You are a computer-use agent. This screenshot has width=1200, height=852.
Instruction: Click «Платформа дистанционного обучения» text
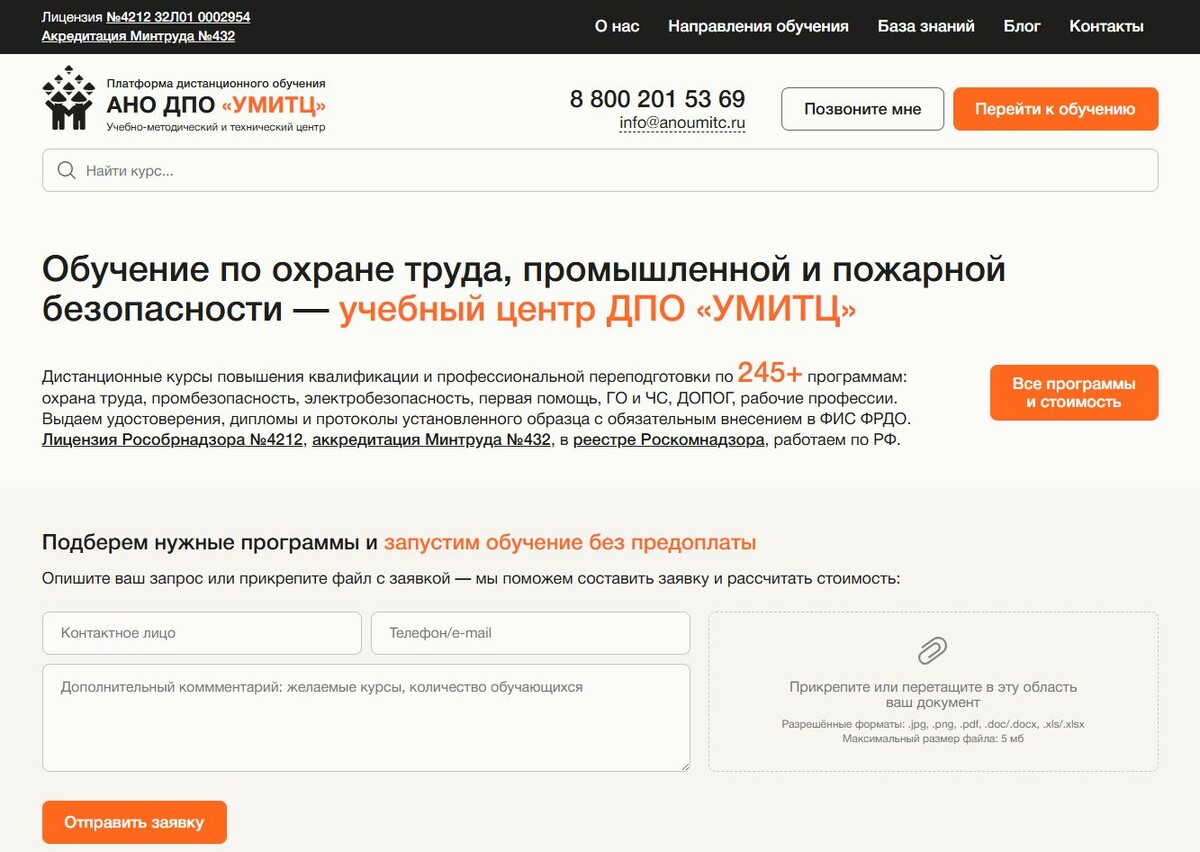216,84
